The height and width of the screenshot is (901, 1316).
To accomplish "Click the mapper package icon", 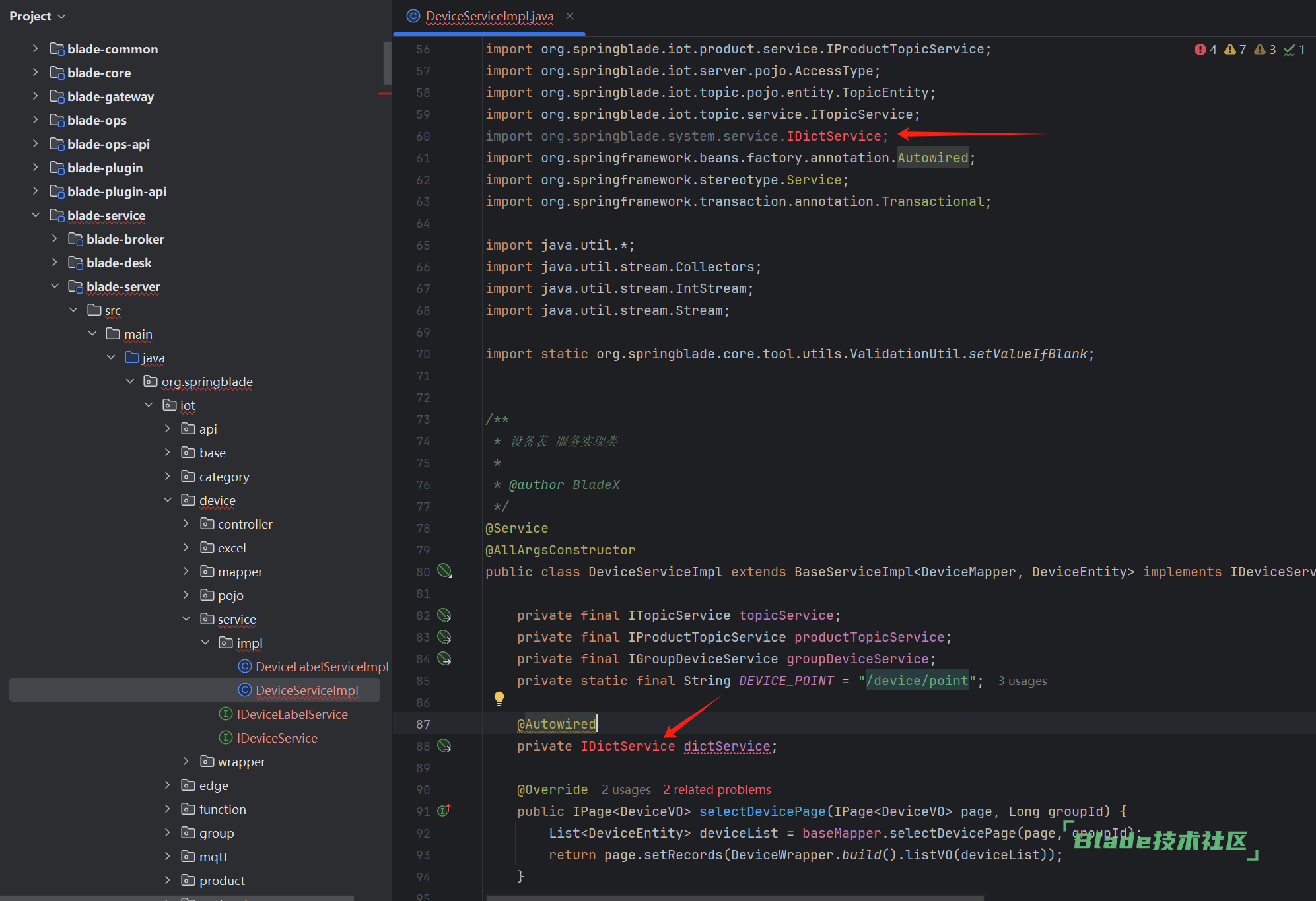I will 207,572.
